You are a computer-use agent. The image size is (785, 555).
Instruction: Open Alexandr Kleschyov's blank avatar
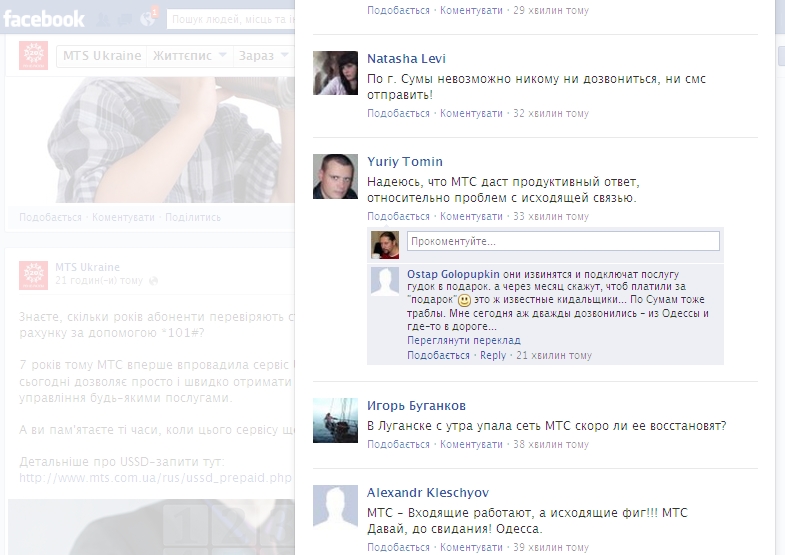(335, 507)
